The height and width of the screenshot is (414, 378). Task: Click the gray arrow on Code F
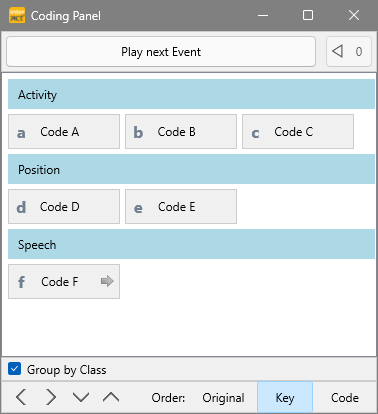tap(107, 281)
